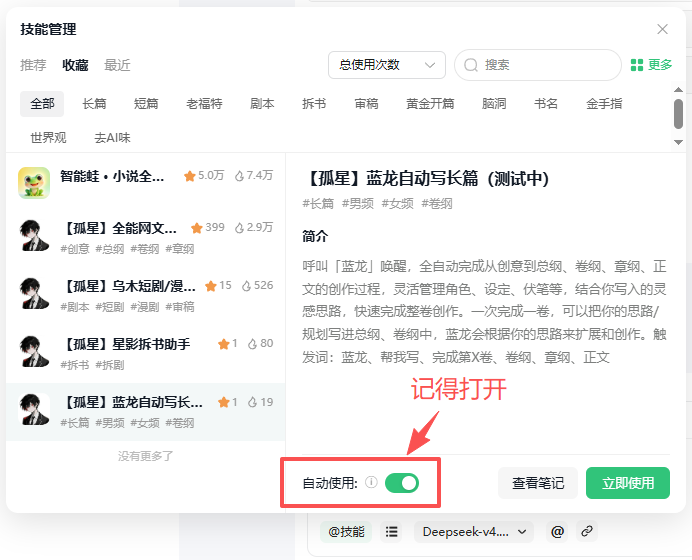Filter by the 脑洞 category
This screenshot has width=692, height=560.
[x=494, y=104]
